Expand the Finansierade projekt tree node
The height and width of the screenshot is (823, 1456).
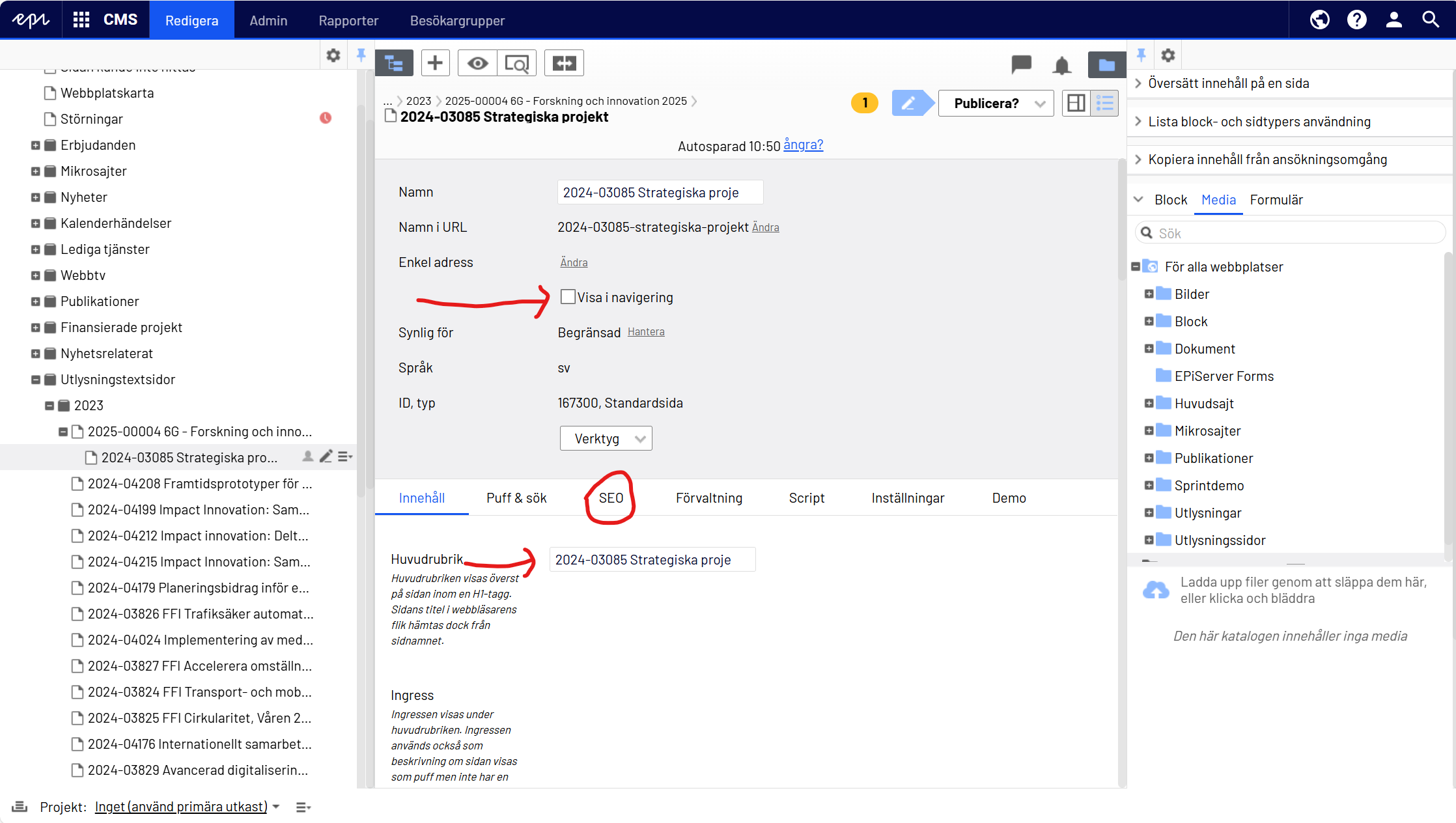(x=36, y=328)
